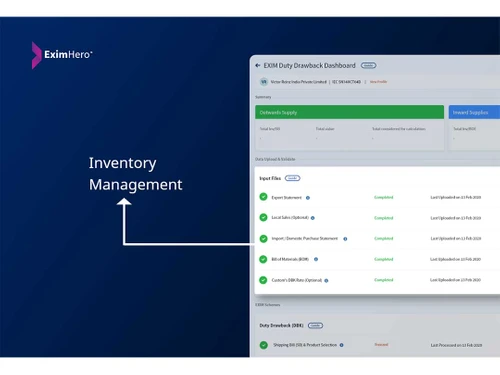This screenshot has height=375, width=500.
Task: Click the Custom's DBK Rate (Optional) label
Action: tap(297, 280)
